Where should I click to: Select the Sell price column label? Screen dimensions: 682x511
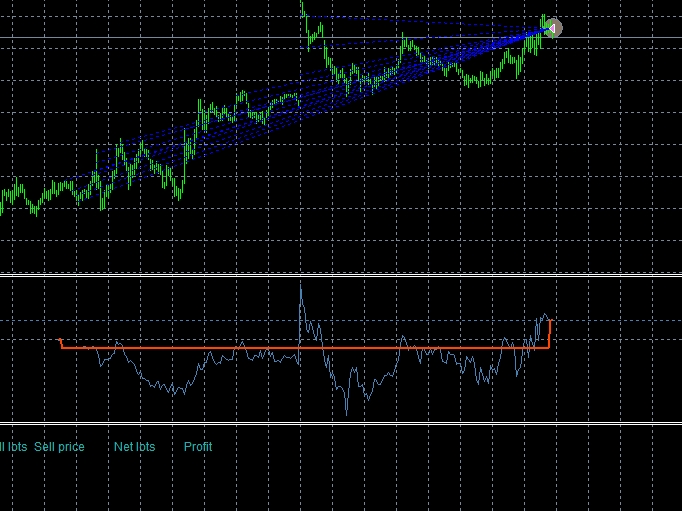[x=59, y=447]
